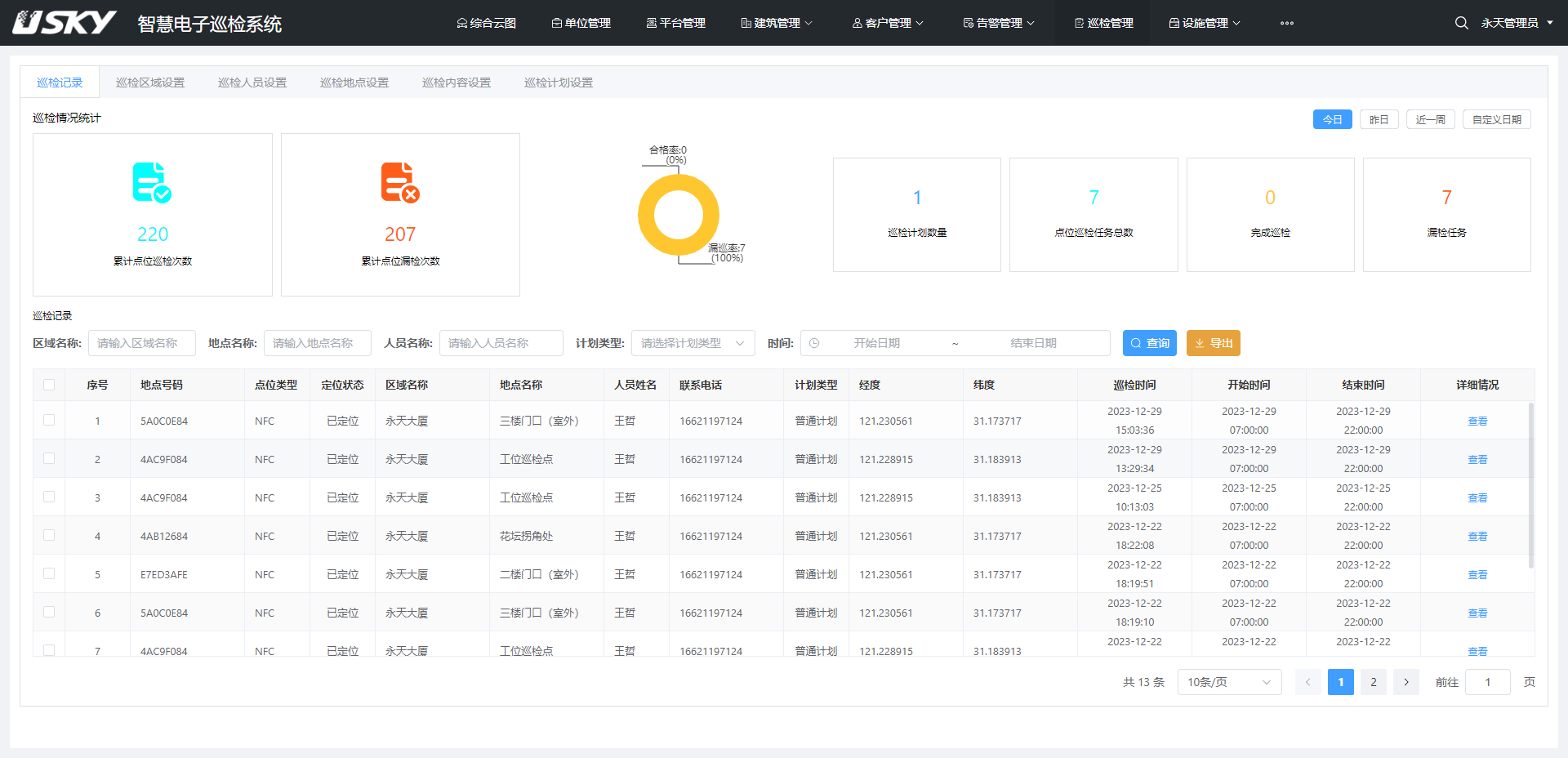Select the 告警管理 menu item
1568x758 pixels.
coord(998,23)
